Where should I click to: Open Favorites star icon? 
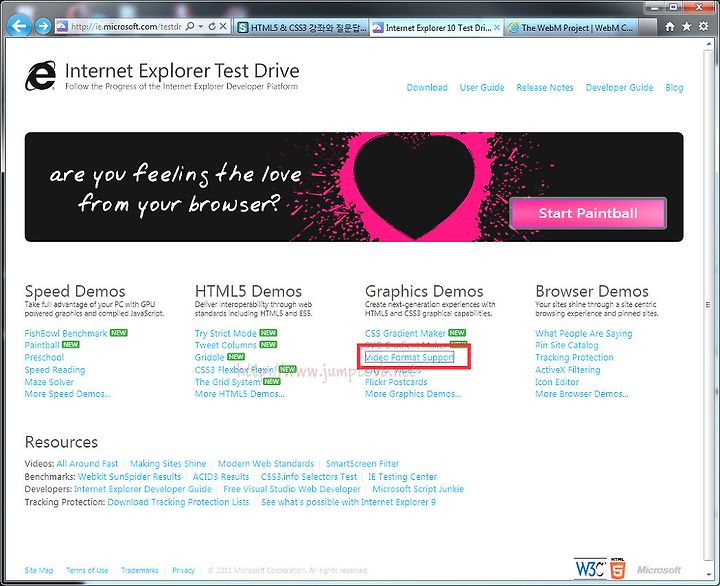coord(686,27)
